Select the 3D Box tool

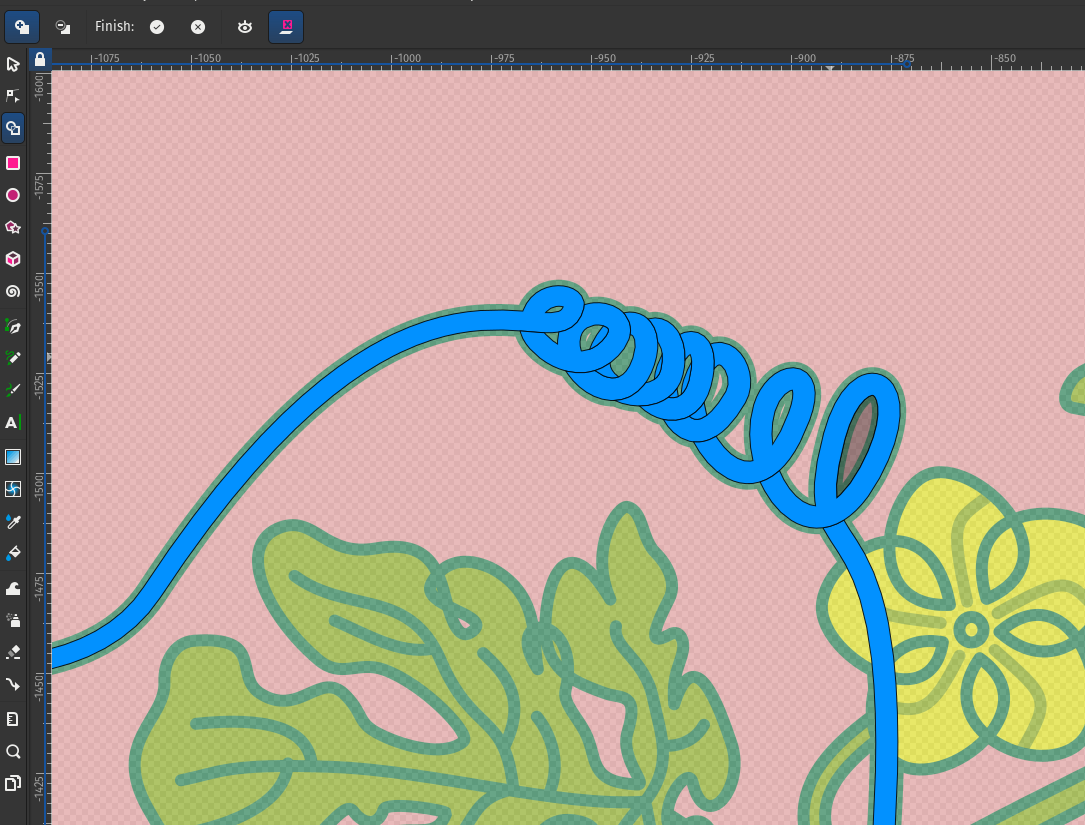pos(13,259)
